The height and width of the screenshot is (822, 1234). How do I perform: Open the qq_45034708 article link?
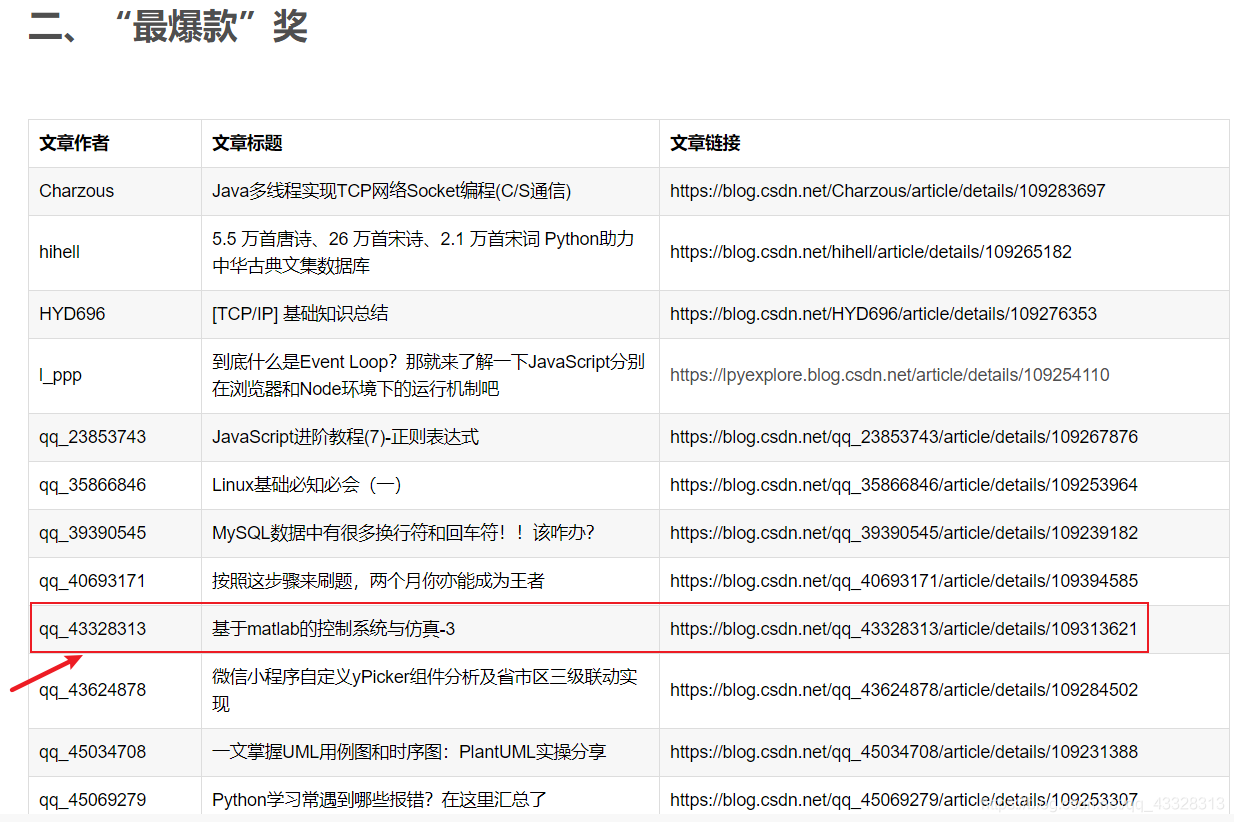click(904, 752)
